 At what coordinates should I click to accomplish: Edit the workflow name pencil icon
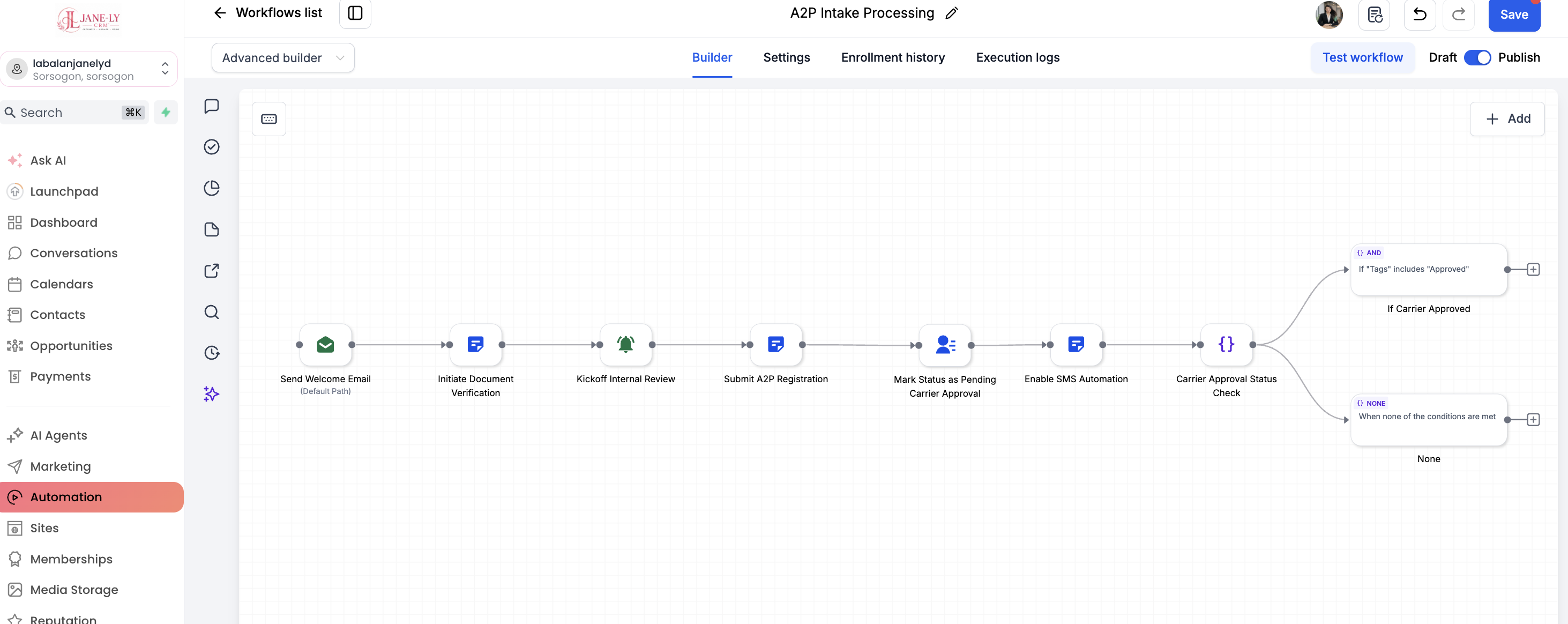(x=951, y=13)
